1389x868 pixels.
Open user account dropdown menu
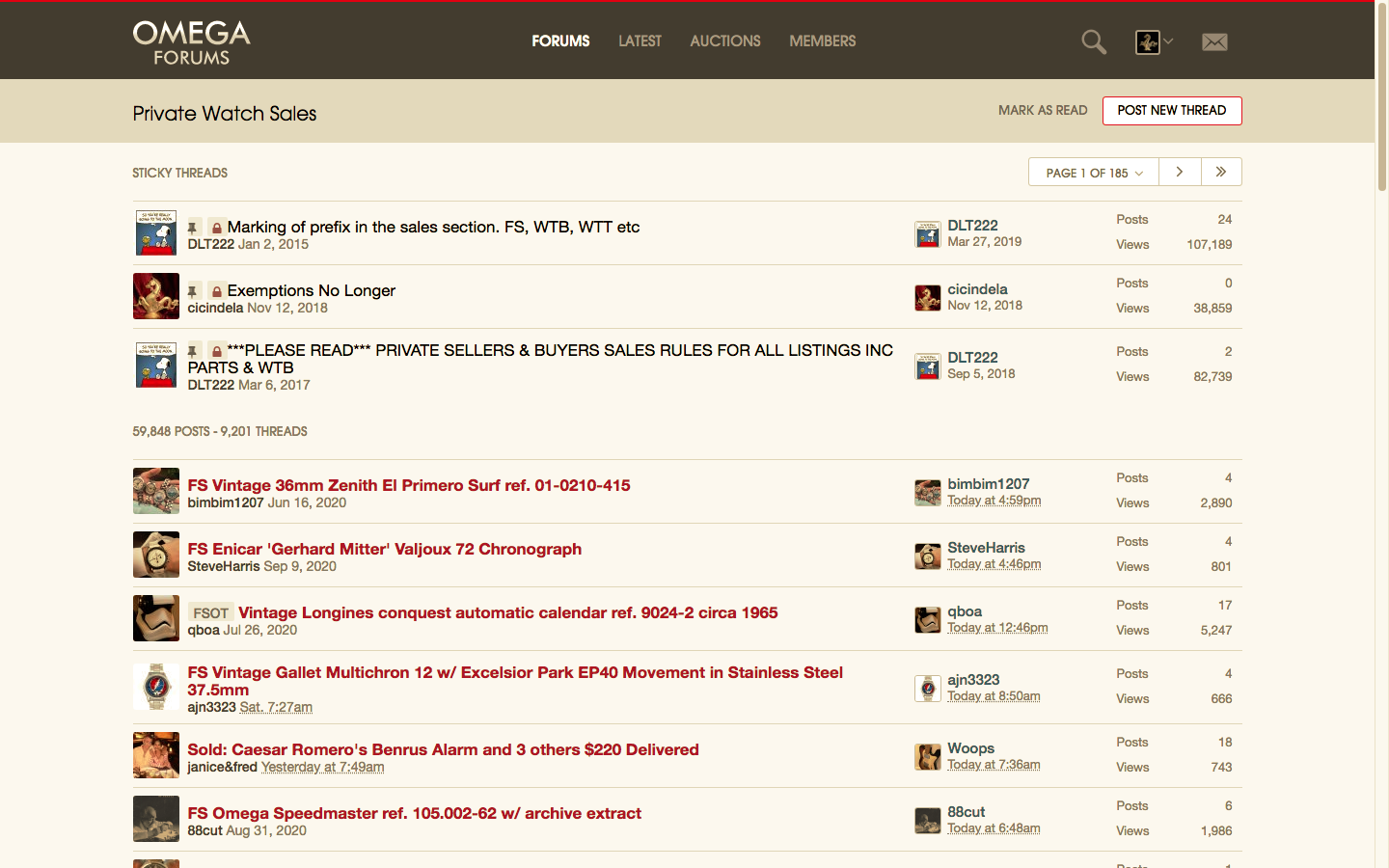(x=1154, y=41)
